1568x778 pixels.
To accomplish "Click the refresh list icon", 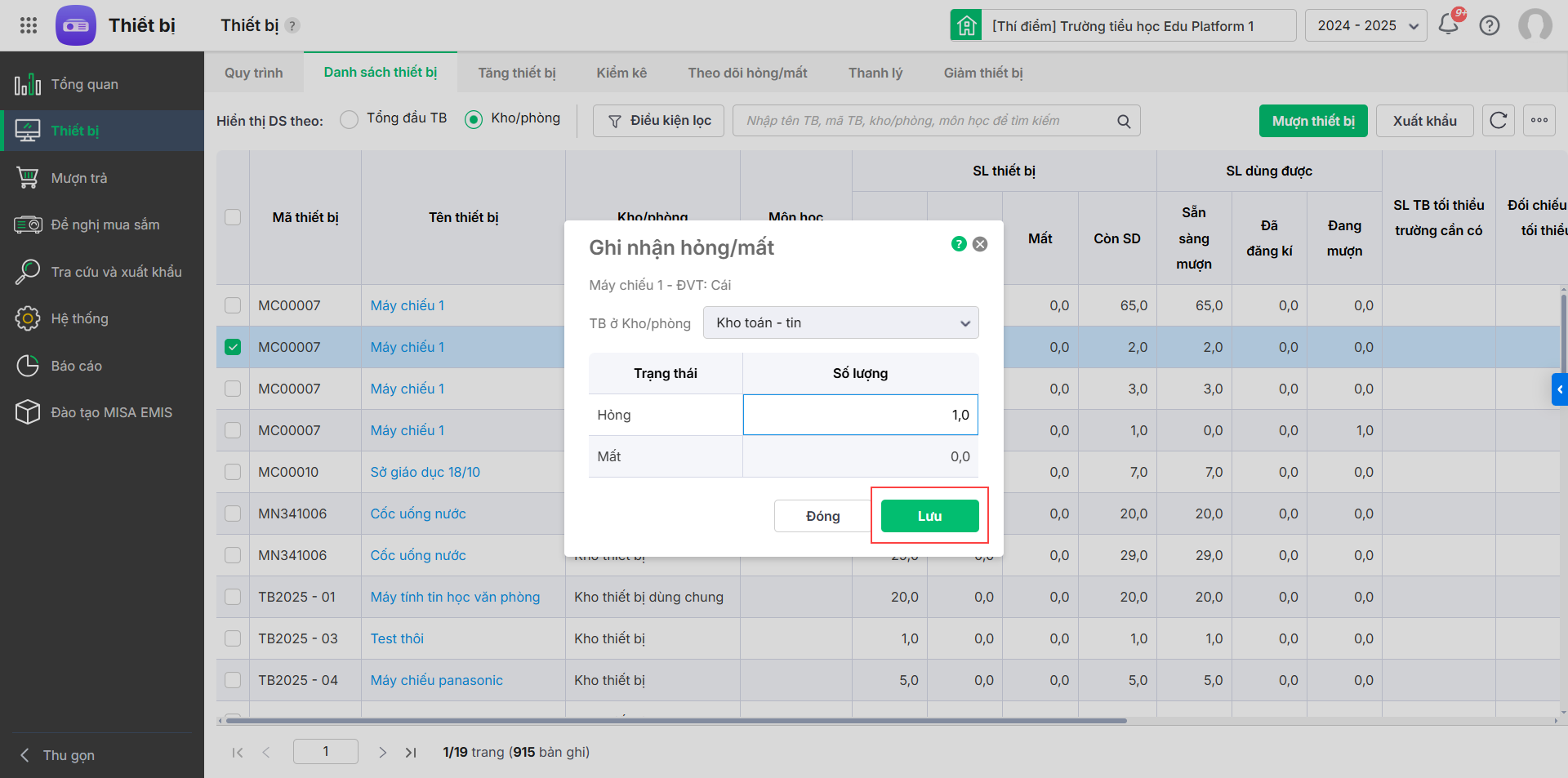I will pos(1498,121).
